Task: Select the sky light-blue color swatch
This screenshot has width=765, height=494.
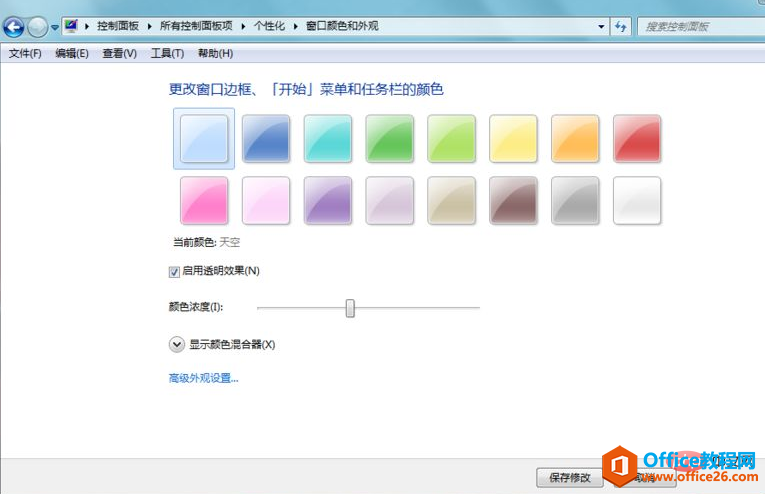Action: coord(204,138)
